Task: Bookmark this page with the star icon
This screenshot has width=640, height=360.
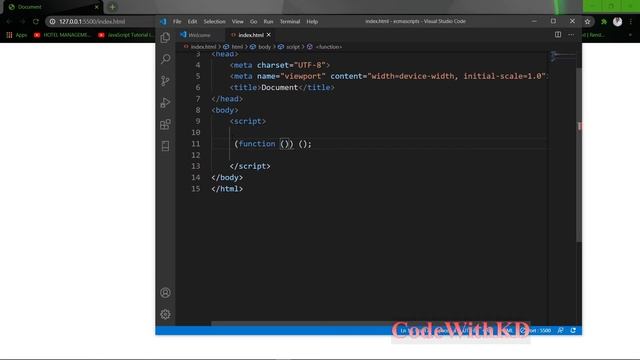Action: click(588, 21)
